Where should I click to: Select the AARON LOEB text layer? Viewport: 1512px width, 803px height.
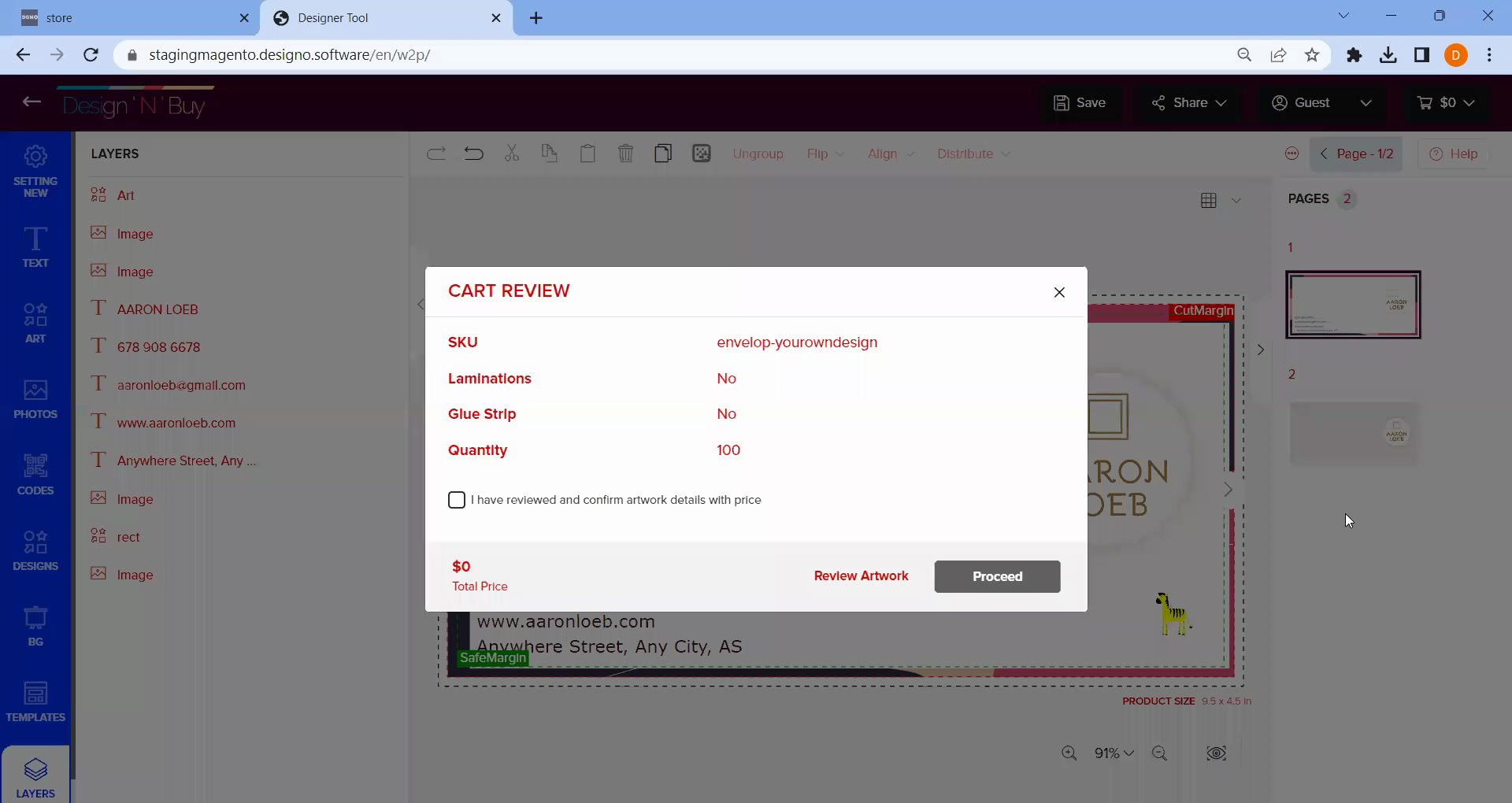pos(157,309)
